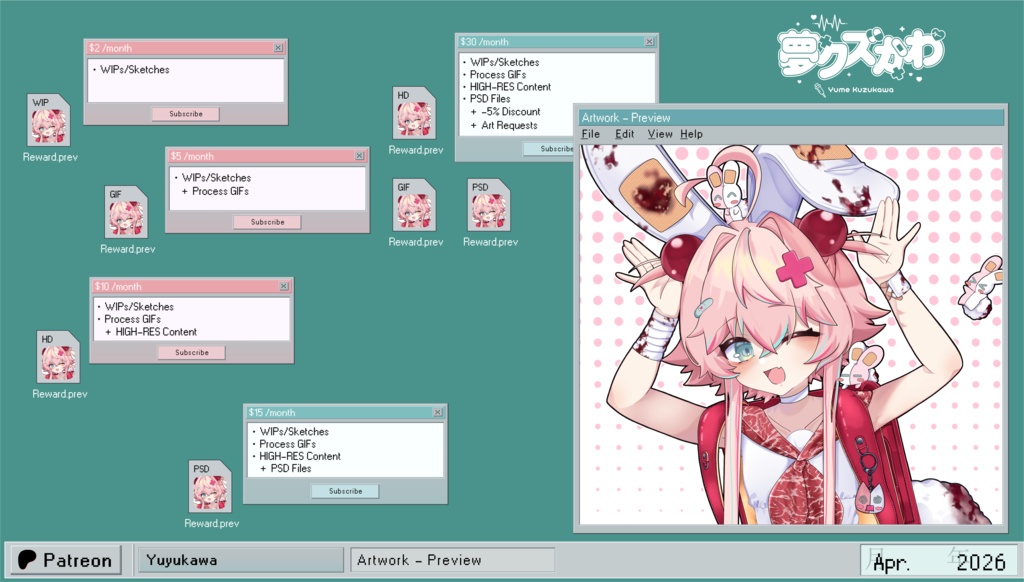The width and height of the screenshot is (1024, 582).
Task: Click the Patreon start button in the taskbar
Action: pyautogui.click(x=66, y=560)
